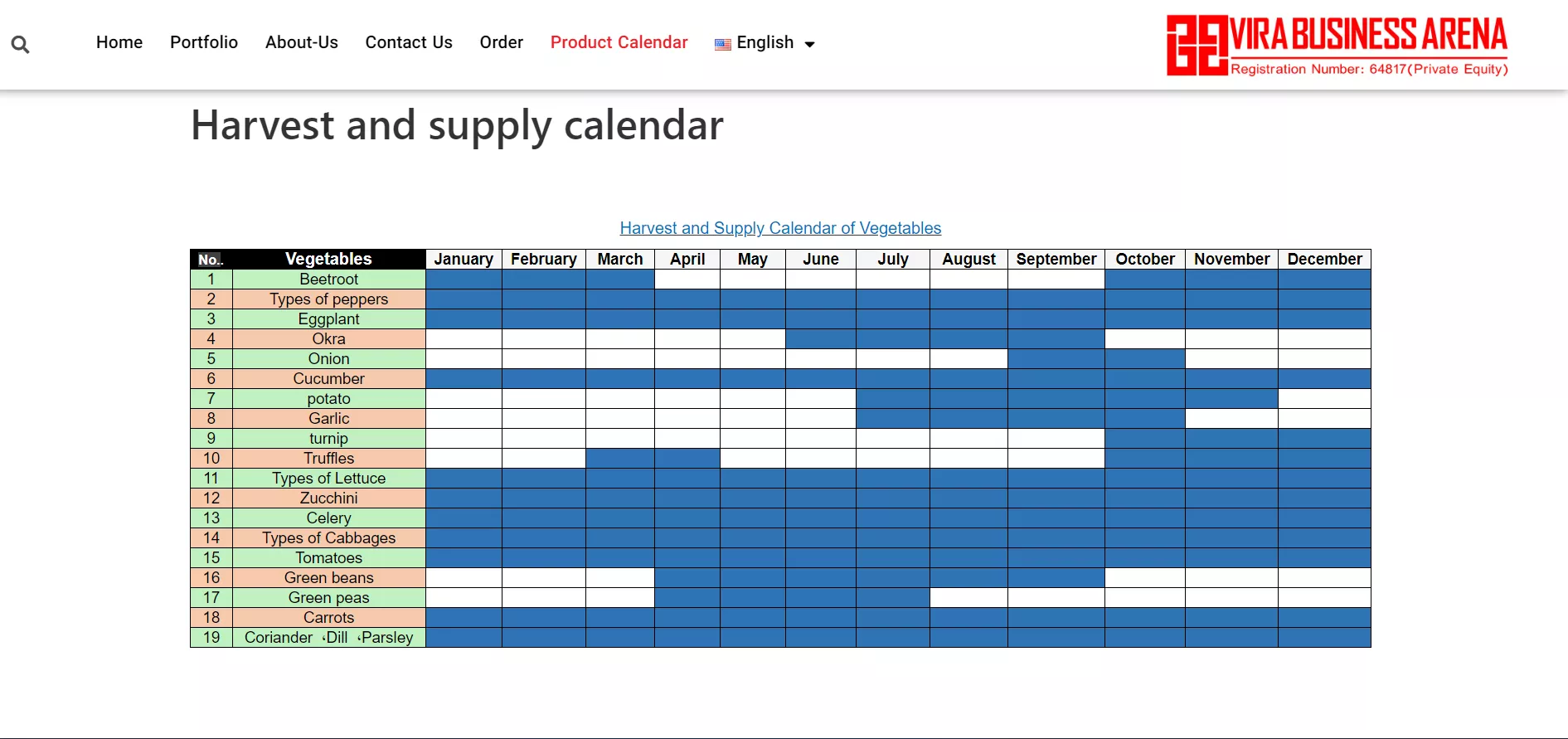Click the September column header
Image resolution: width=1568 pixels, height=739 pixels.
tap(1056, 260)
